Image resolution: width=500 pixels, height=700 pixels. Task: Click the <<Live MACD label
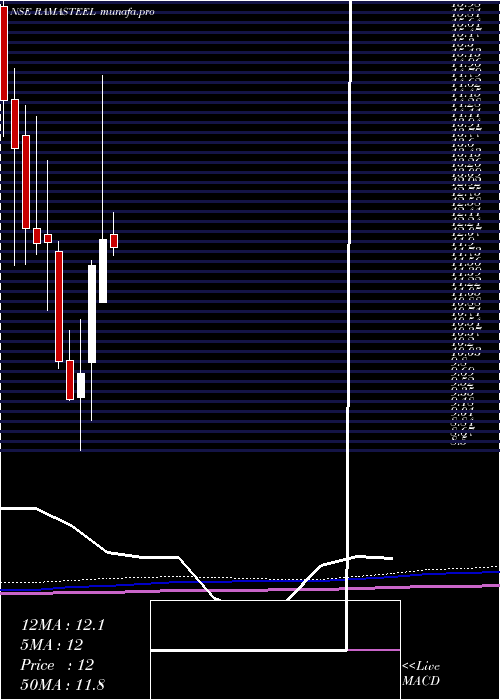click(x=421, y=674)
